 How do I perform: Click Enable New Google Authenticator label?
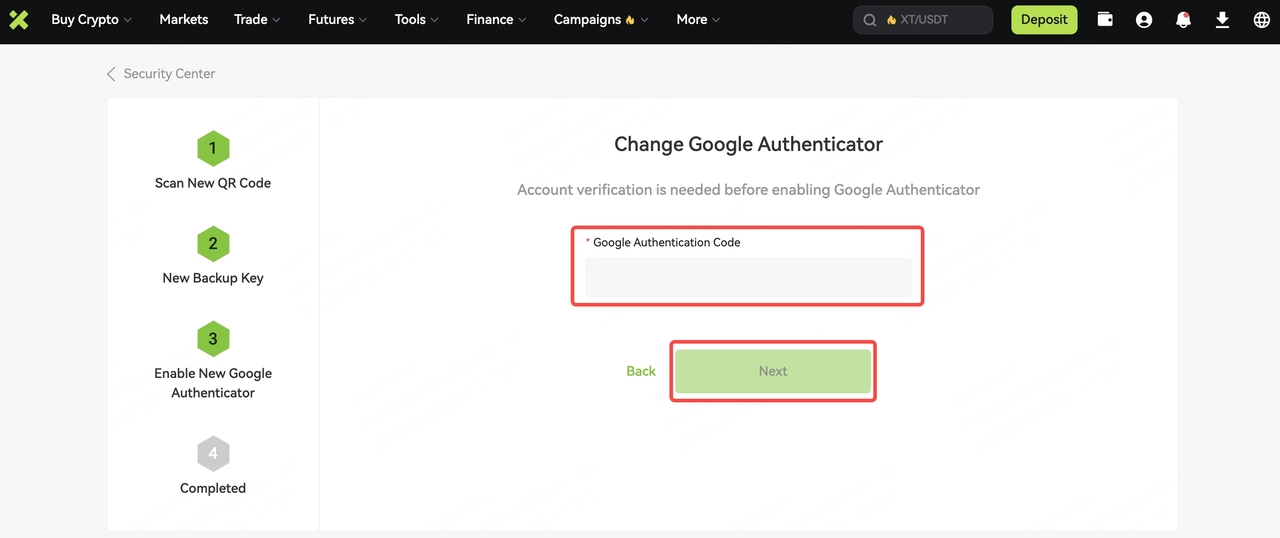click(213, 383)
